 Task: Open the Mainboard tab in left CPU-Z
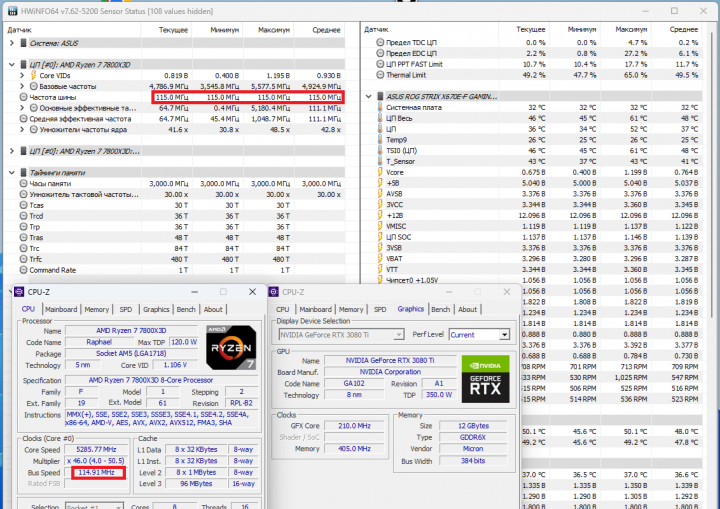[61, 310]
